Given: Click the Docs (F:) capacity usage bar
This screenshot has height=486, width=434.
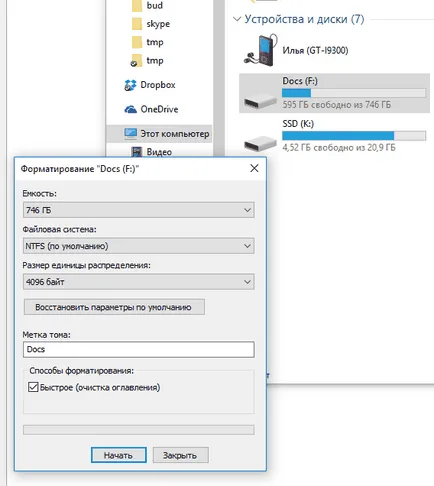Looking at the screenshot, I should coord(354,93).
